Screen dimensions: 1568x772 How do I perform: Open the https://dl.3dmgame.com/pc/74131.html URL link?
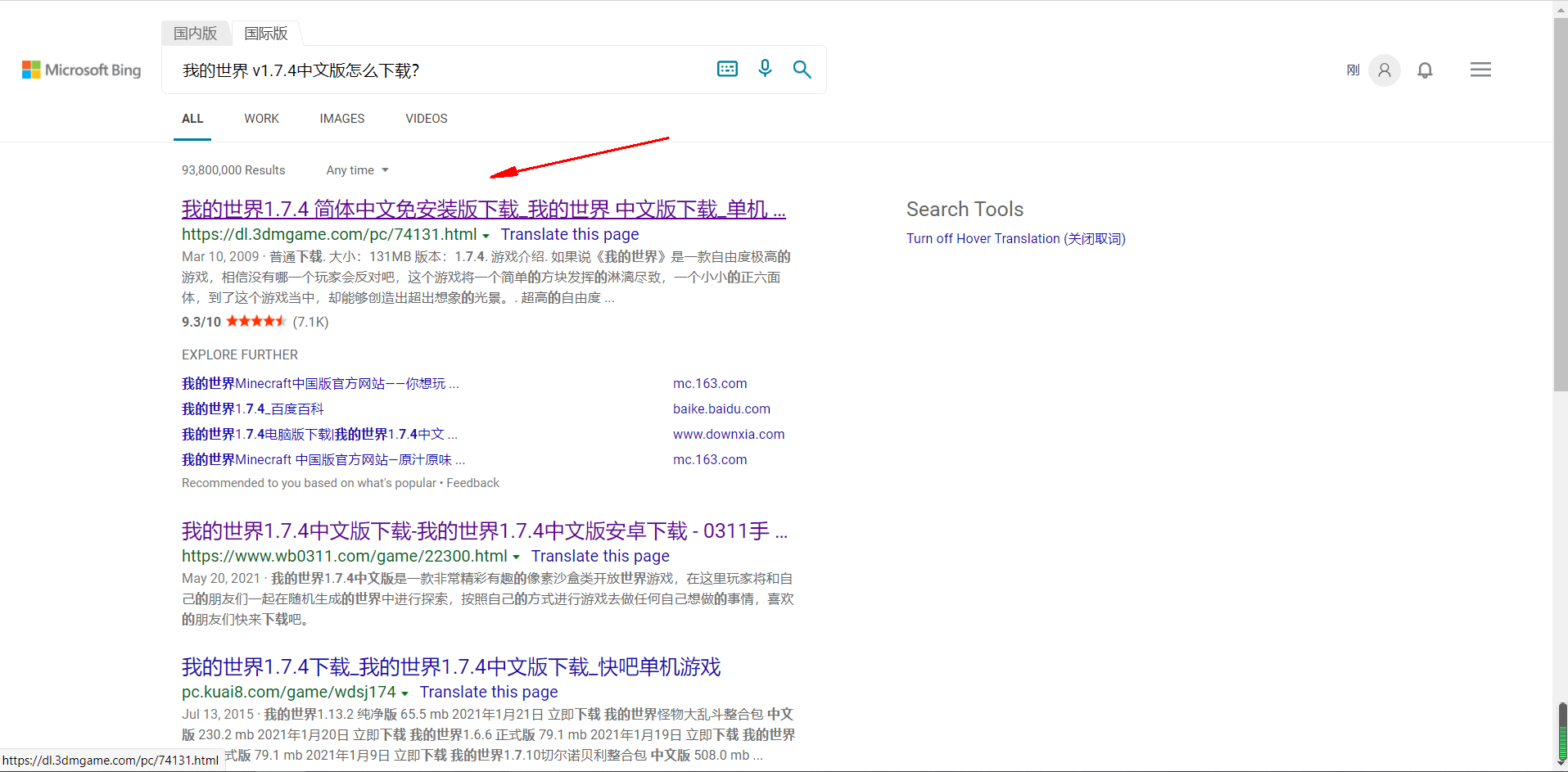click(x=329, y=234)
